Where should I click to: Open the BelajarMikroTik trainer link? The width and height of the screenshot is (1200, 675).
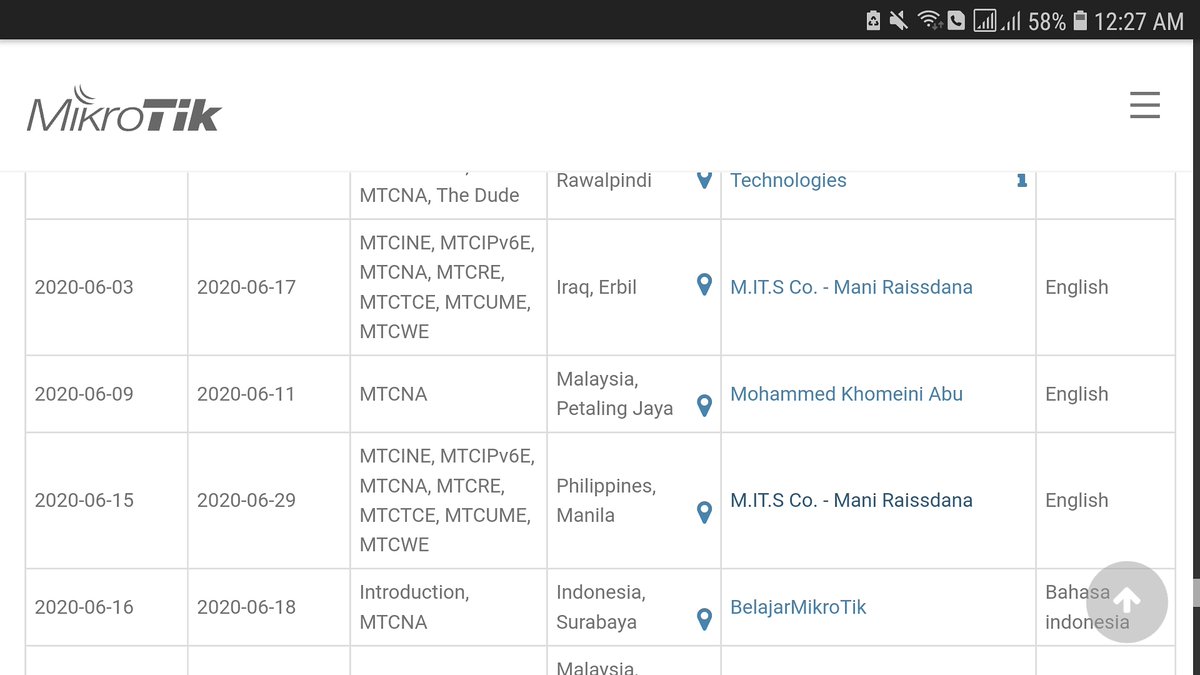click(x=798, y=607)
